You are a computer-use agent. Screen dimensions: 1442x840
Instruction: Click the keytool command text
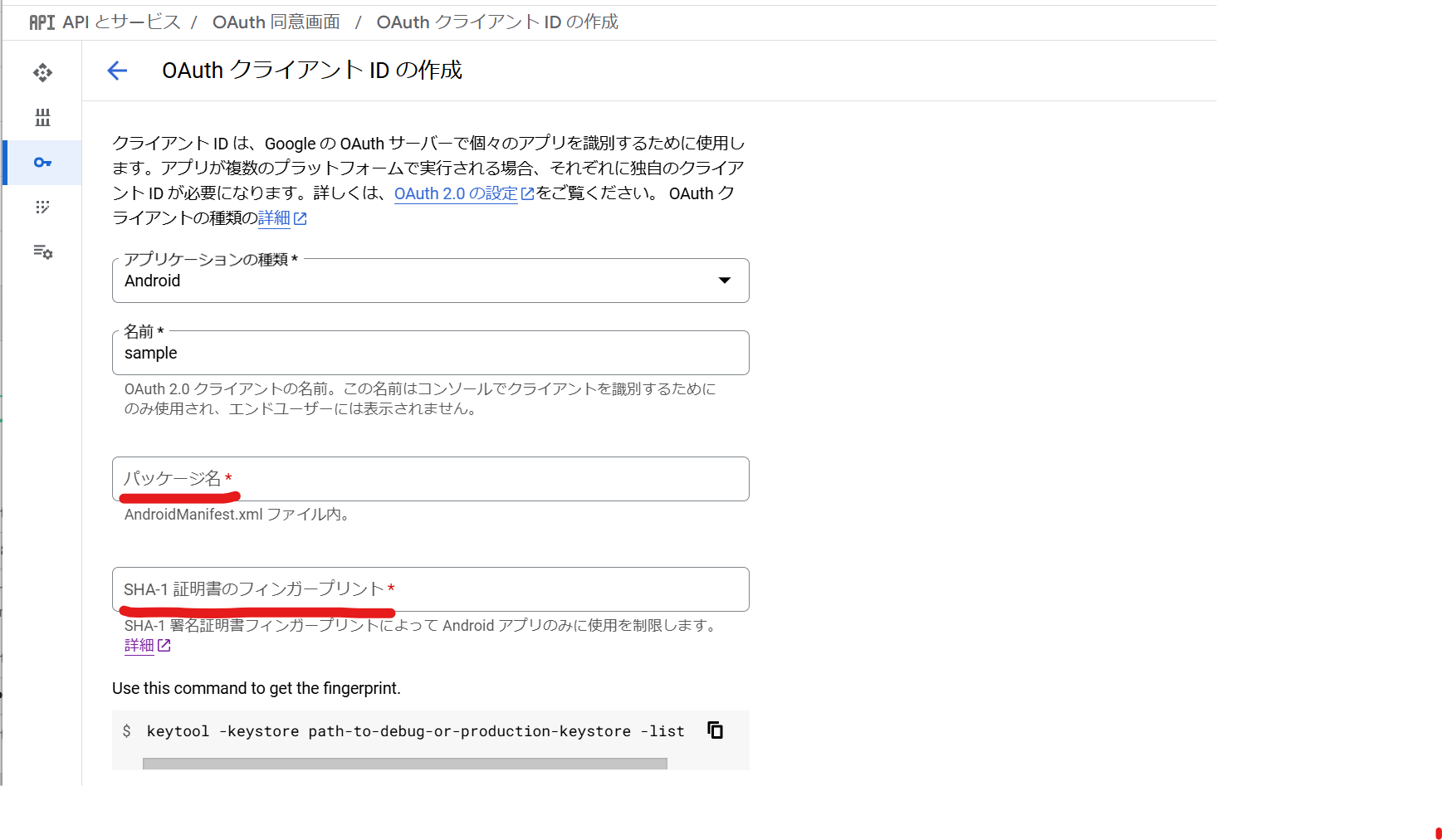(x=415, y=731)
